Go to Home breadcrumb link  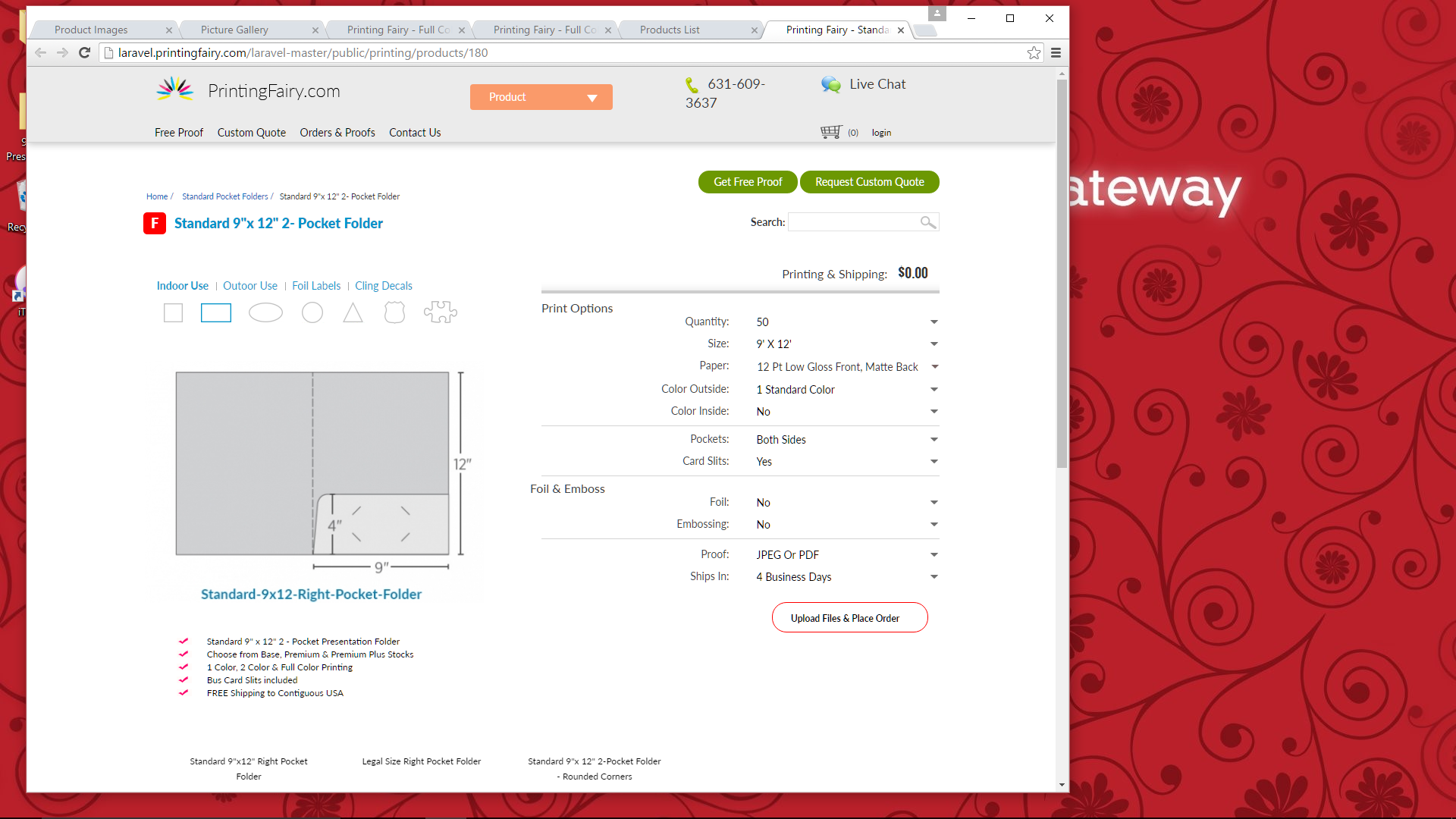coord(157,196)
